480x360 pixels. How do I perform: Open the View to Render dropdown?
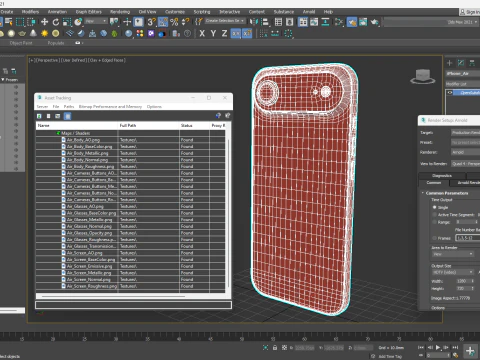coord(466,163)
